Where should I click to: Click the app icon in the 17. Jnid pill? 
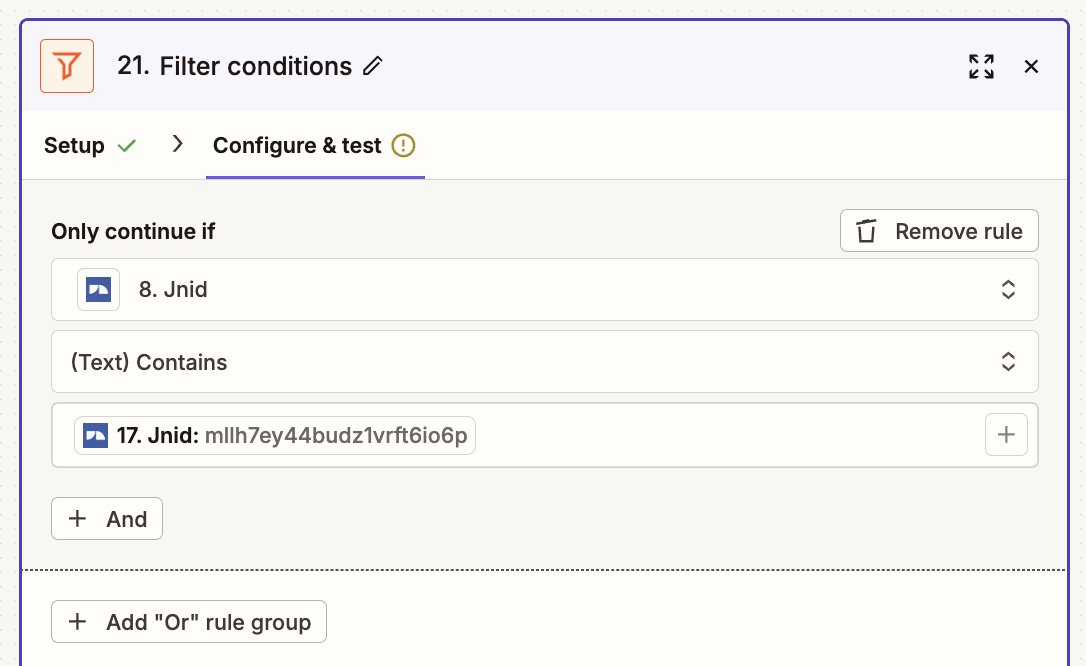click(96, 435)
